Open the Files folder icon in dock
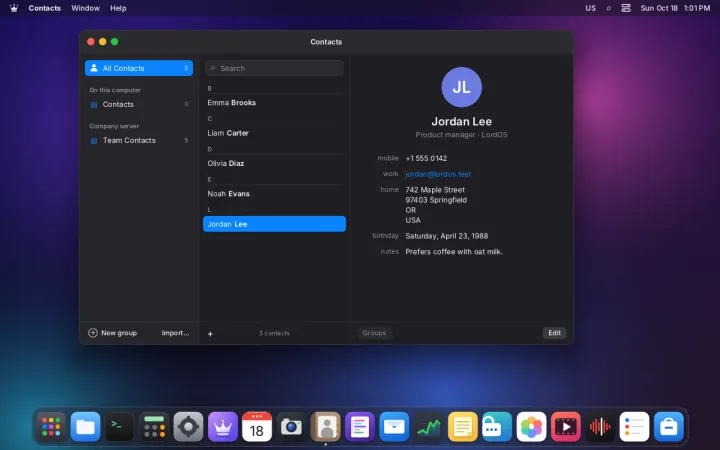 (x=85, y=427)
